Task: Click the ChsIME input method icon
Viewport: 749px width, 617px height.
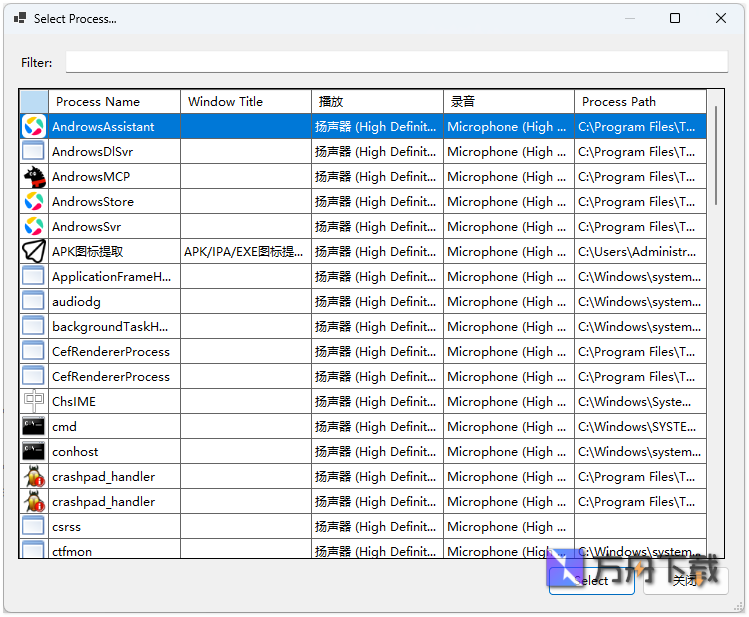Action: pos(34,402)
